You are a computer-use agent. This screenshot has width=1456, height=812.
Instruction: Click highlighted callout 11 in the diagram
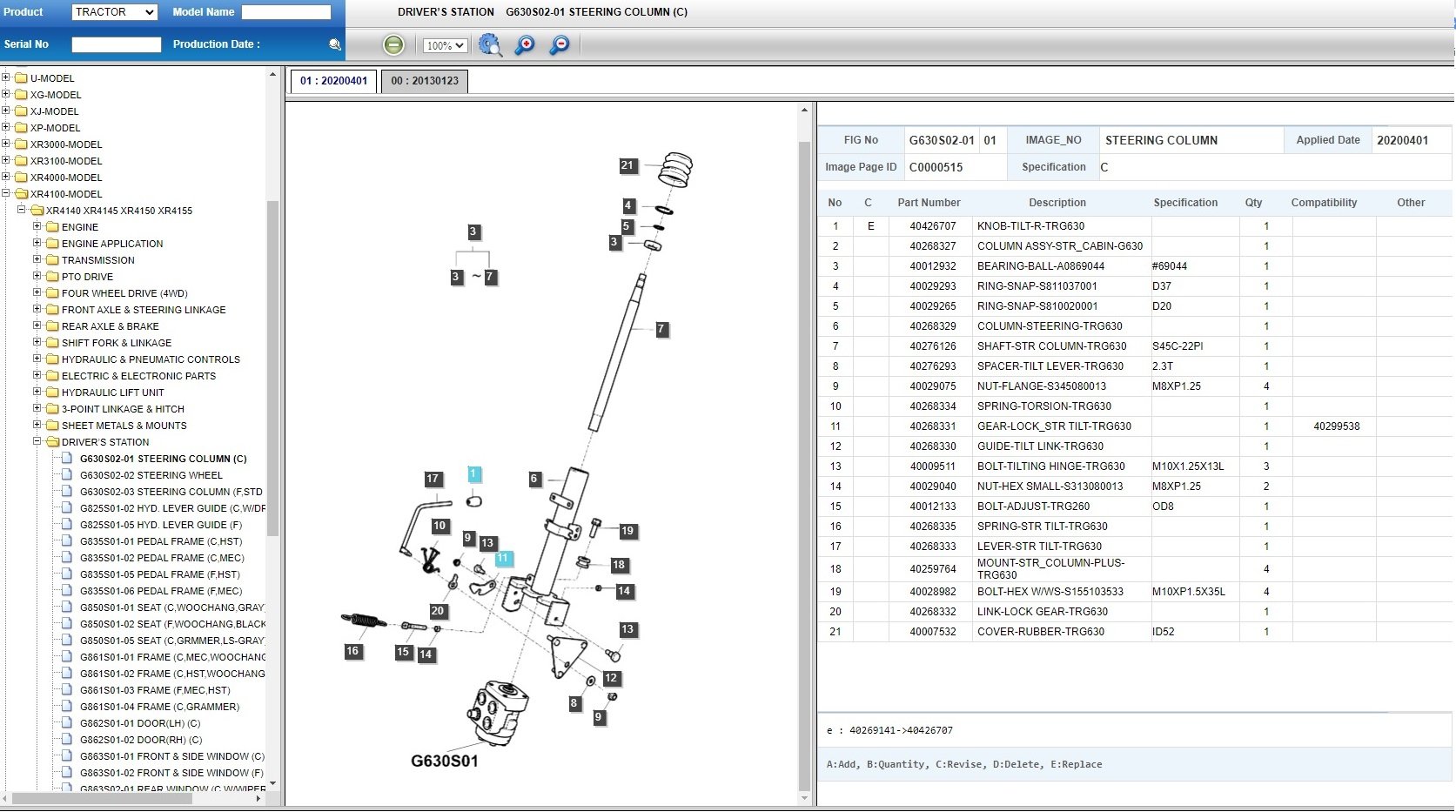pos(503,559)
